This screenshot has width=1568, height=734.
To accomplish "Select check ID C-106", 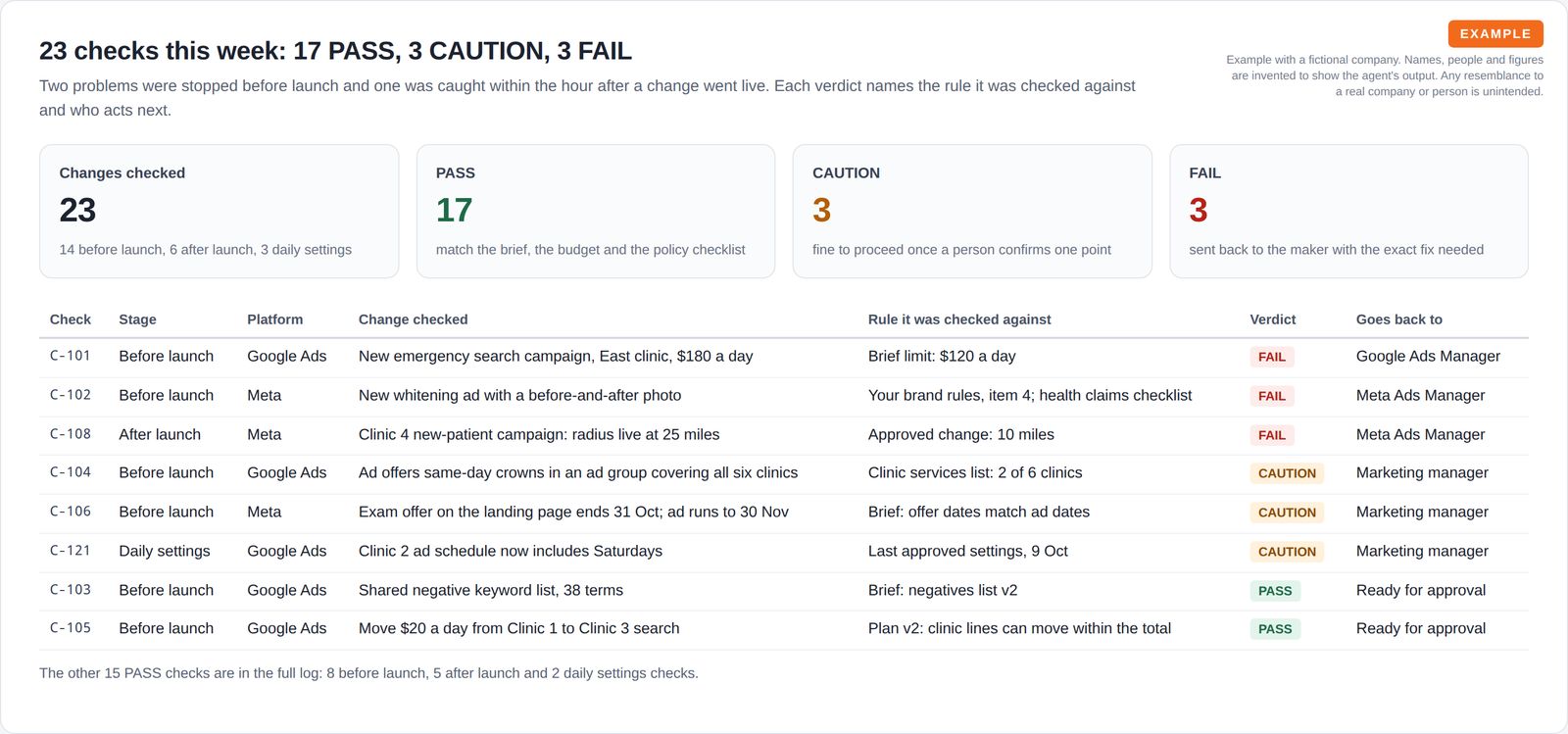I will pos(71,512).
